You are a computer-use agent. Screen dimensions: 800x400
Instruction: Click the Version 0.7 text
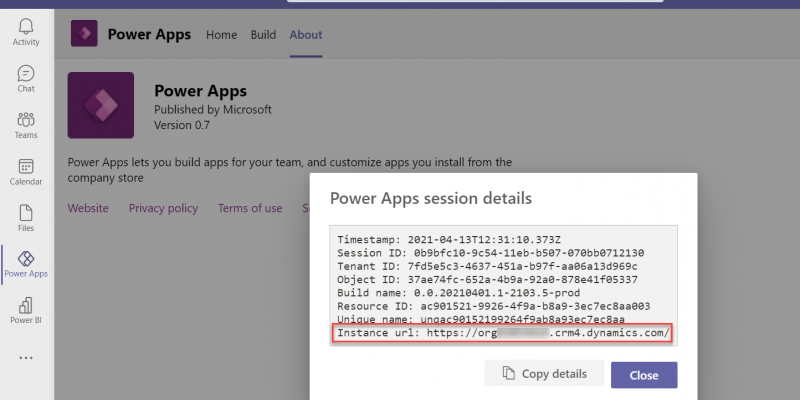(x=182, y=125)
